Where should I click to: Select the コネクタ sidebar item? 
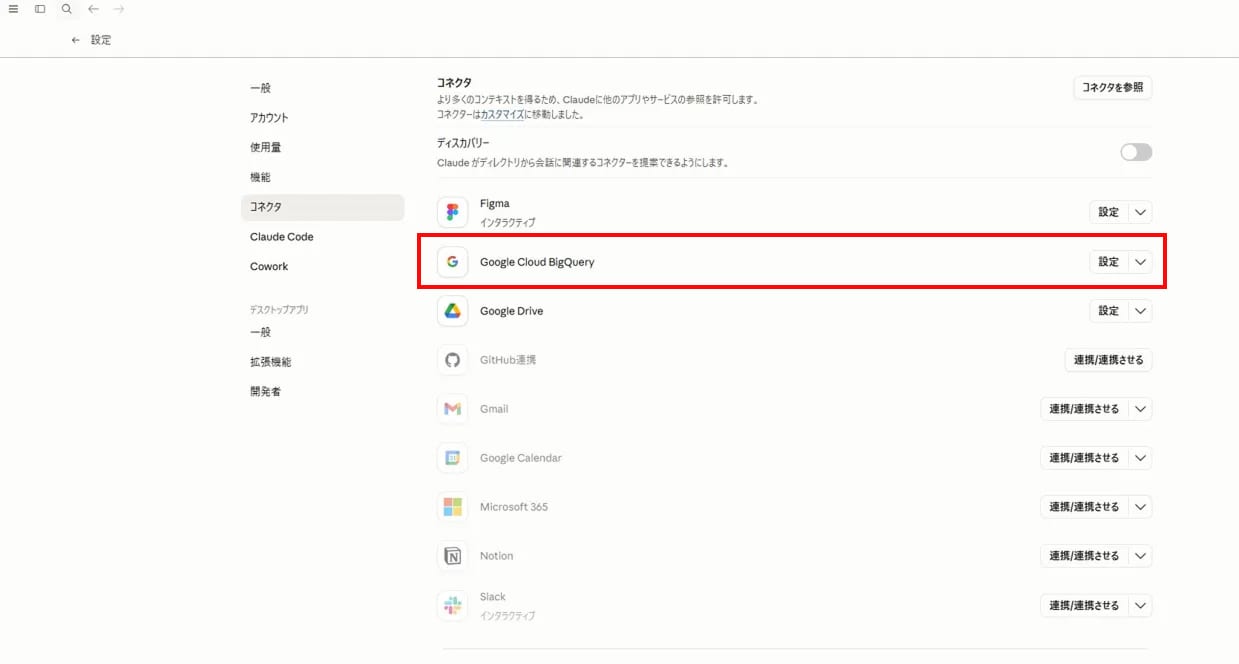coord(322,207)
